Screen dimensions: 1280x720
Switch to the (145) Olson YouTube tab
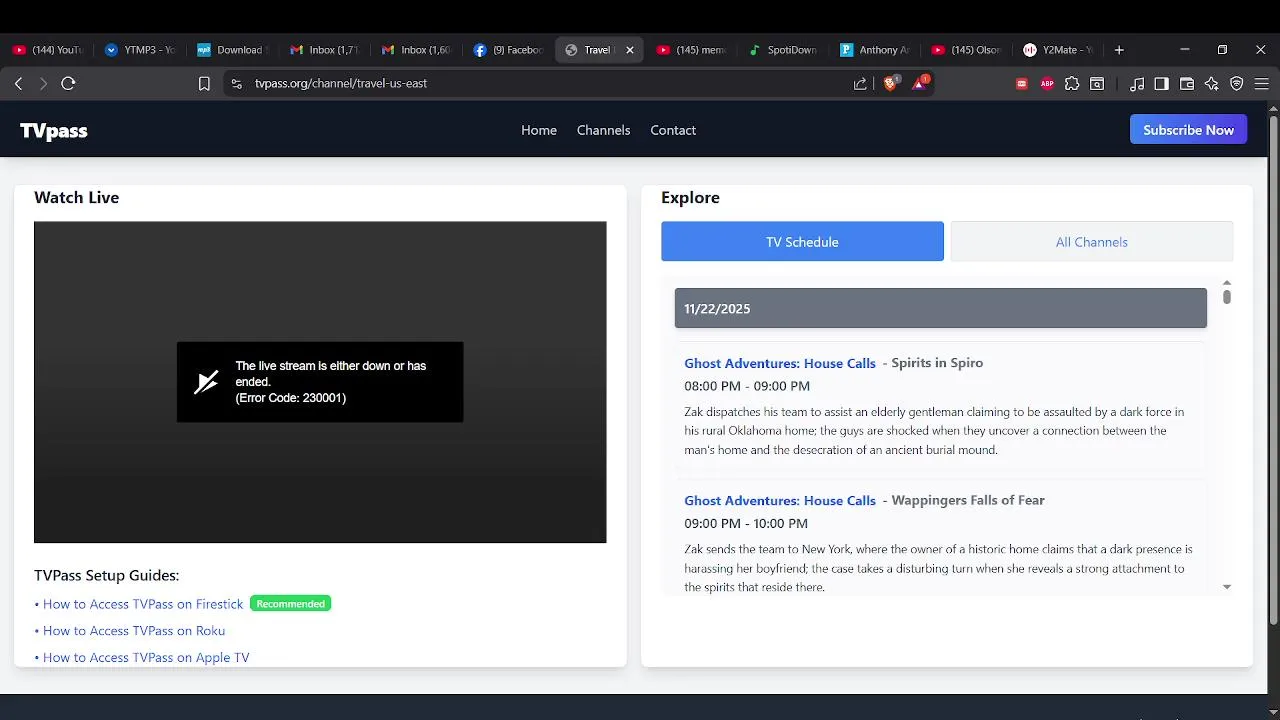(967, 50)
